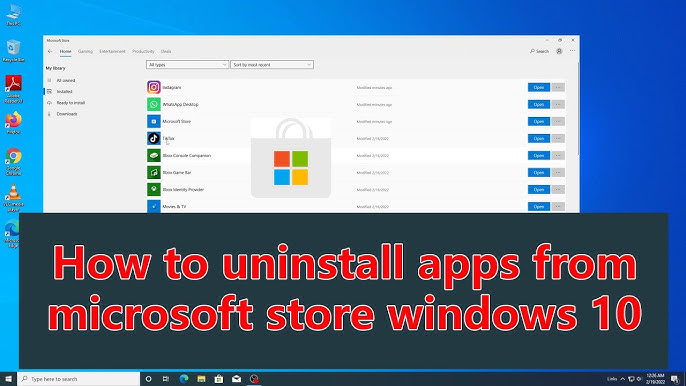The image size is (686, 386).
Task: Open the Store See more ellipsis menu
Action: coord(572,51)
